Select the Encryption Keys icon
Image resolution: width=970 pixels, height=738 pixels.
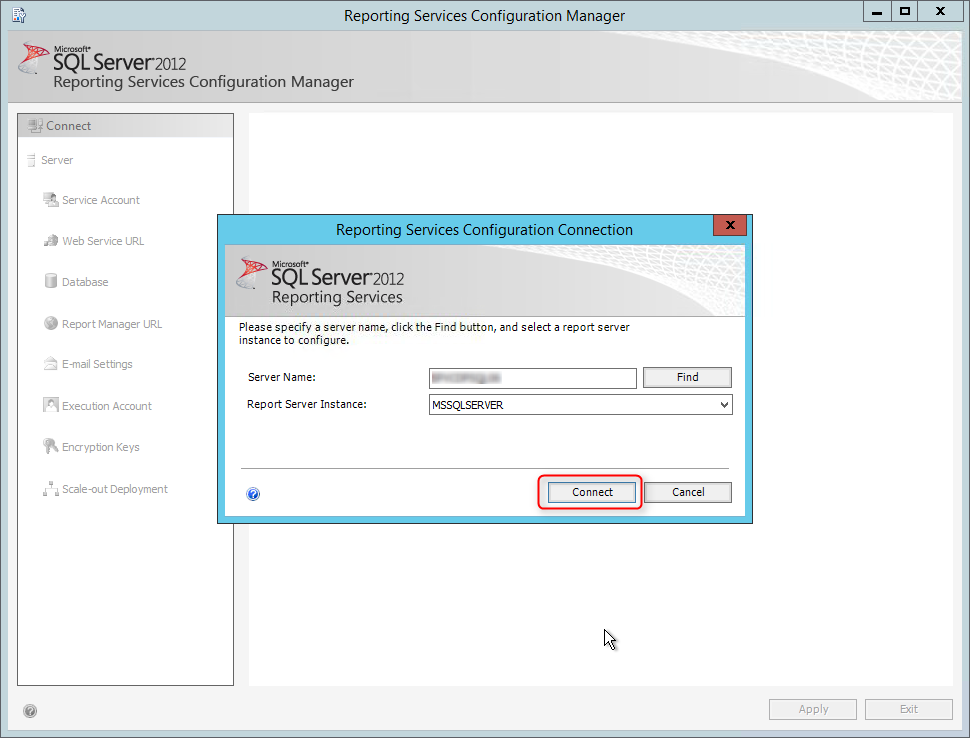(51, 446)
